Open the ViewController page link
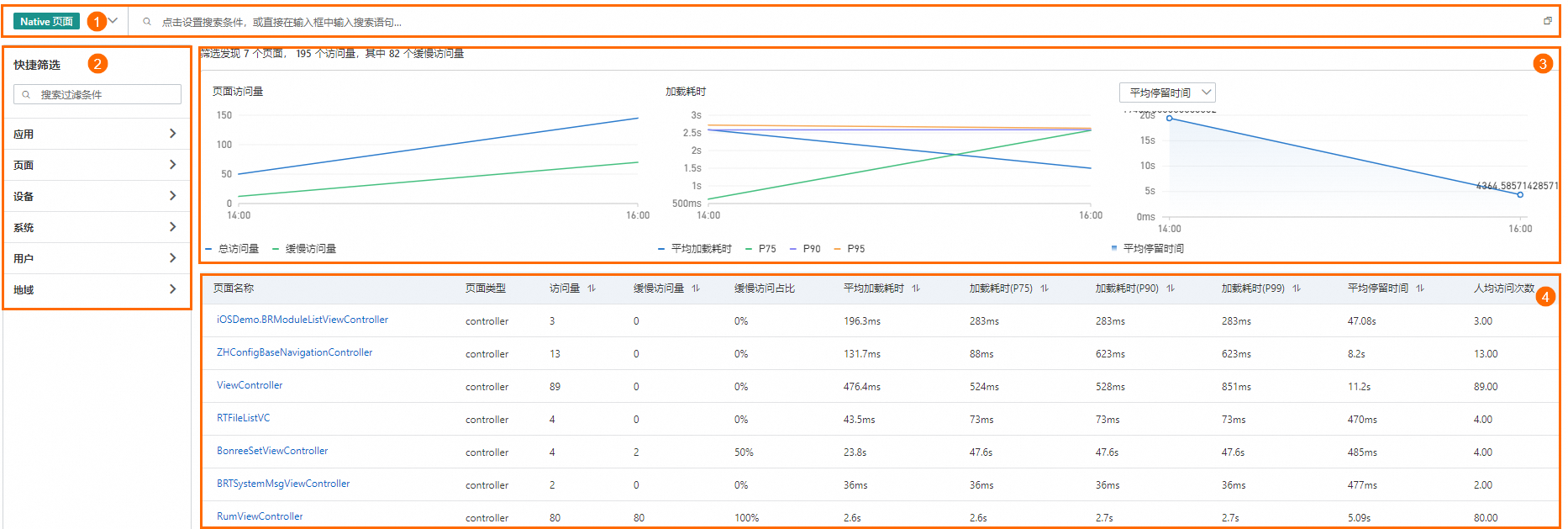The height and width of the screenshot is (529, 1568). pyautogui.click(x=250, y=385)
